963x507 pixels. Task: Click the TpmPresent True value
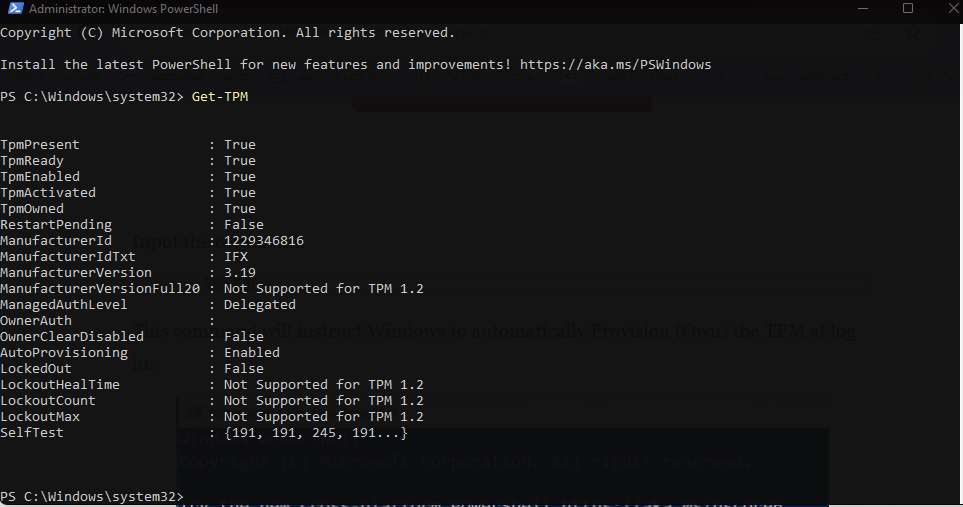240,144
